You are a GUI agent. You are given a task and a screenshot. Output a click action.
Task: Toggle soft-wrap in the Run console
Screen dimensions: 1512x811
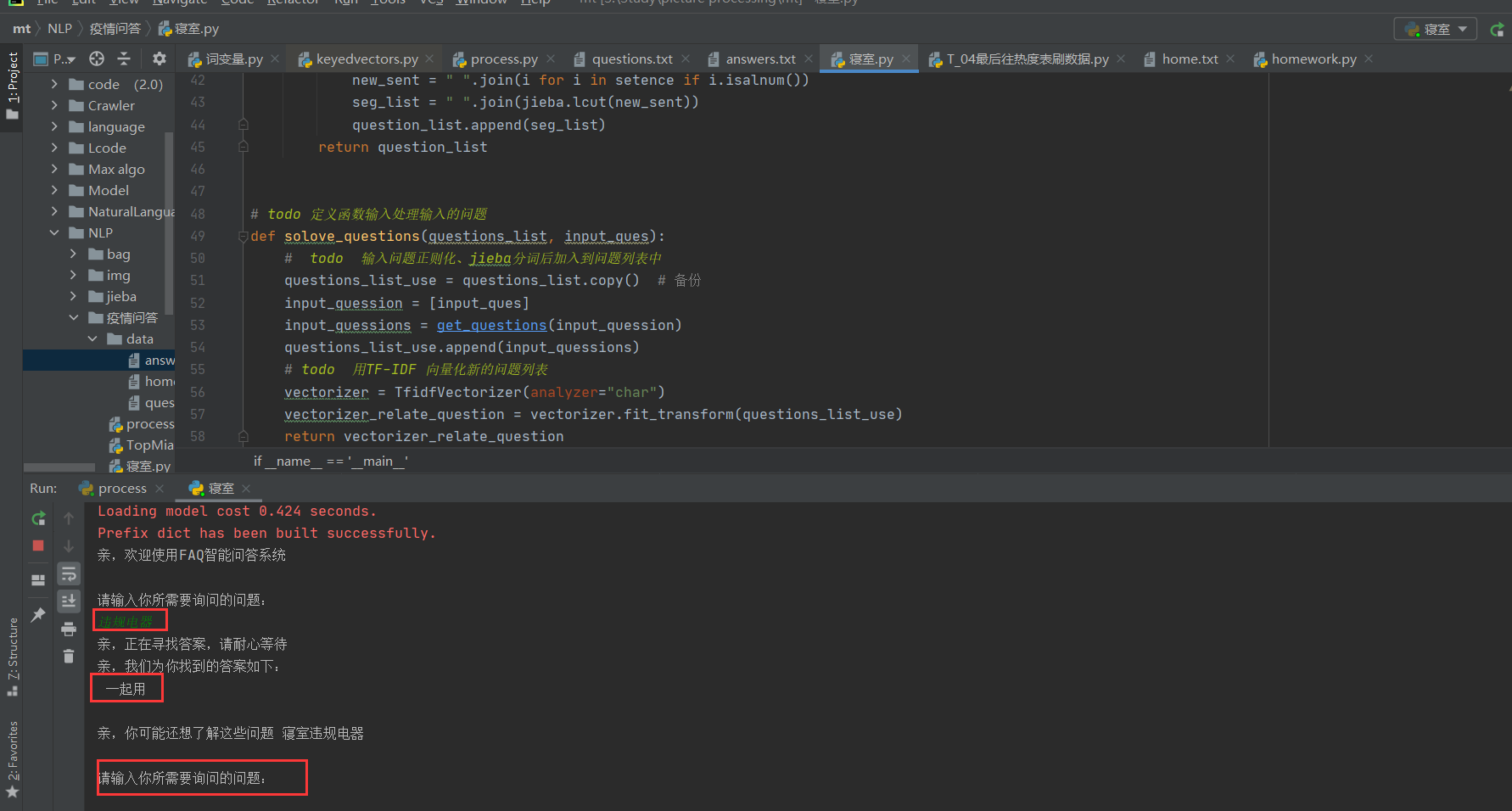pos(69,574)
